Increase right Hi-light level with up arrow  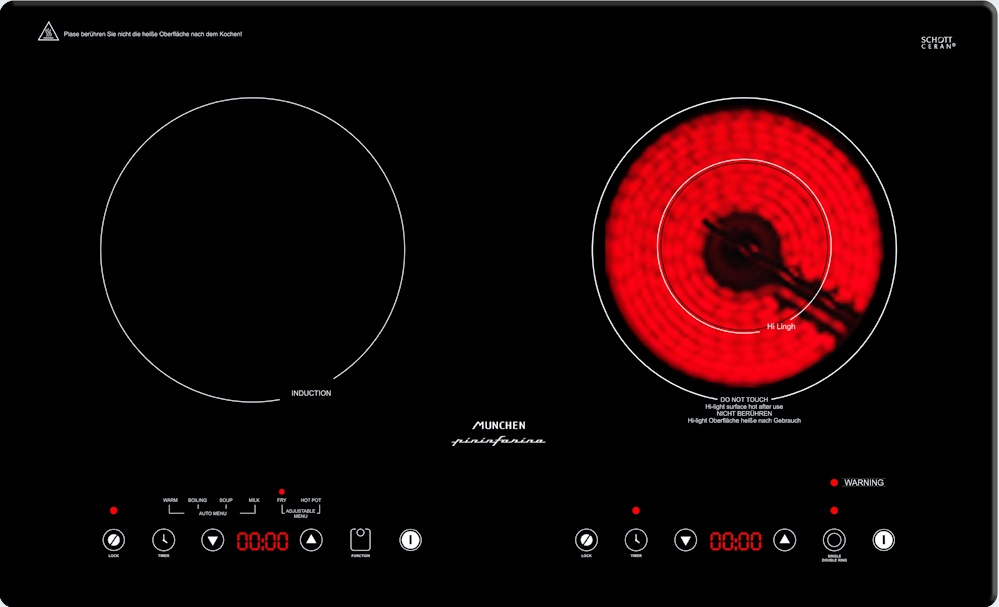[785, 540]
